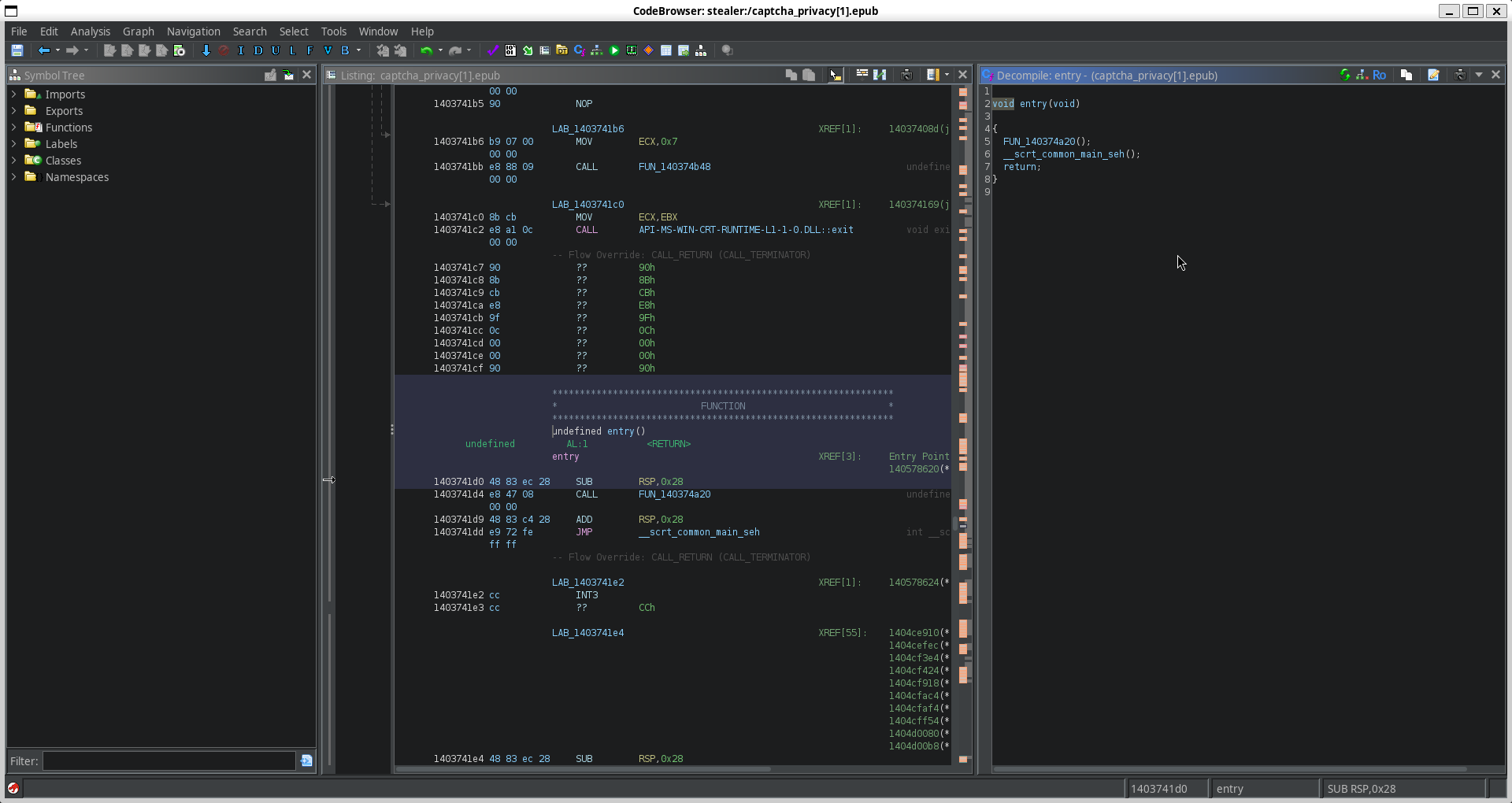The width and height of the screenshot is (1512, 803).
Task: Open the Bytes viewer (0101) icon
Action: [510, 50]
